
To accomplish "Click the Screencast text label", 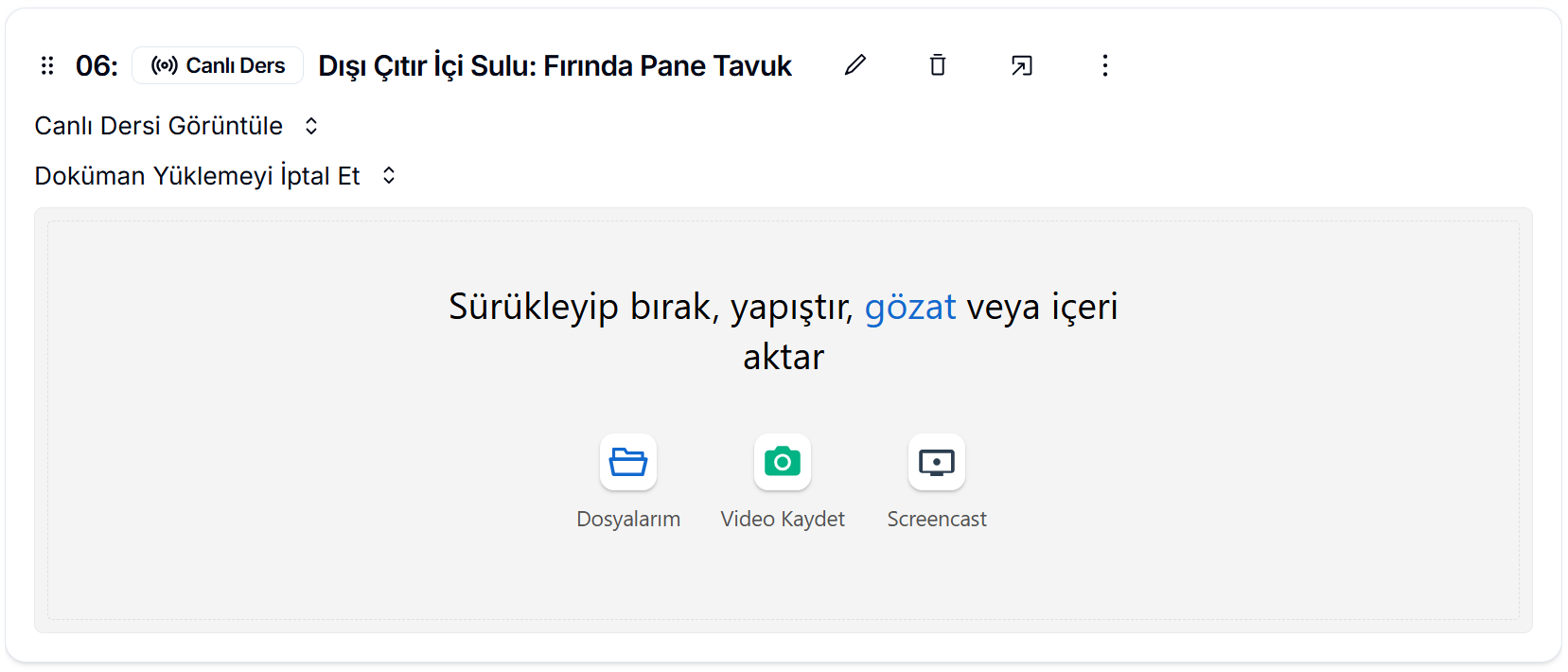I will point(937,519).
